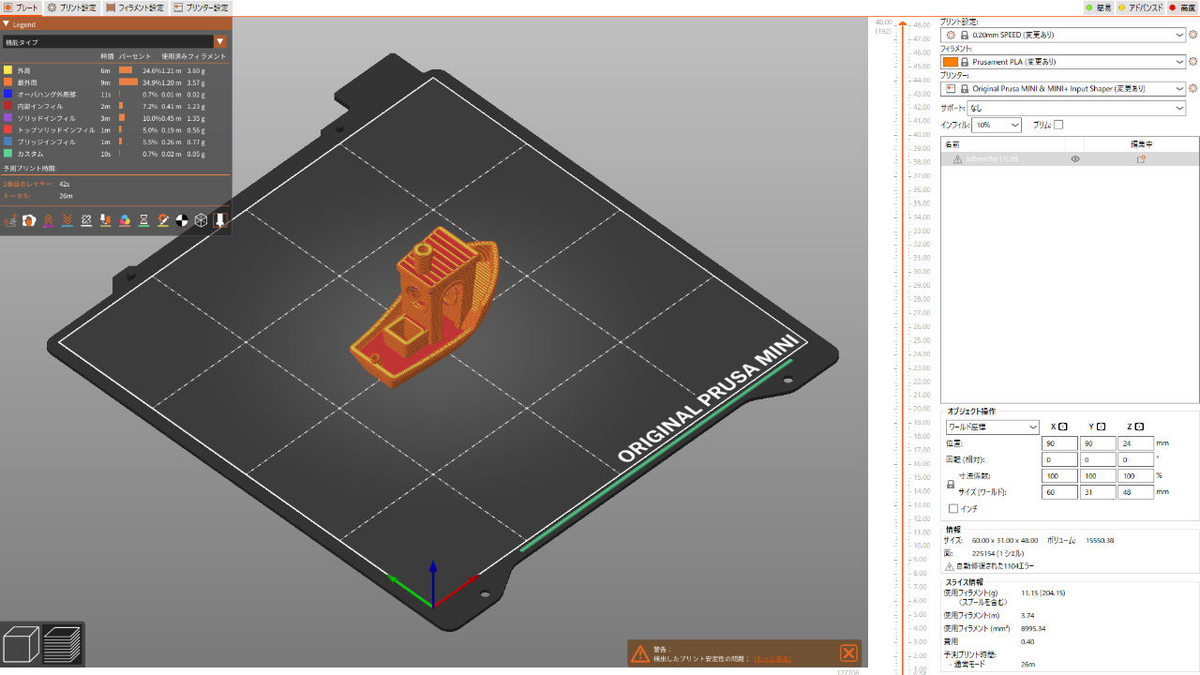Toggle visibility eye for Jobenchy object
Screen dimensions: 1200x675
tap(1075, 158)
